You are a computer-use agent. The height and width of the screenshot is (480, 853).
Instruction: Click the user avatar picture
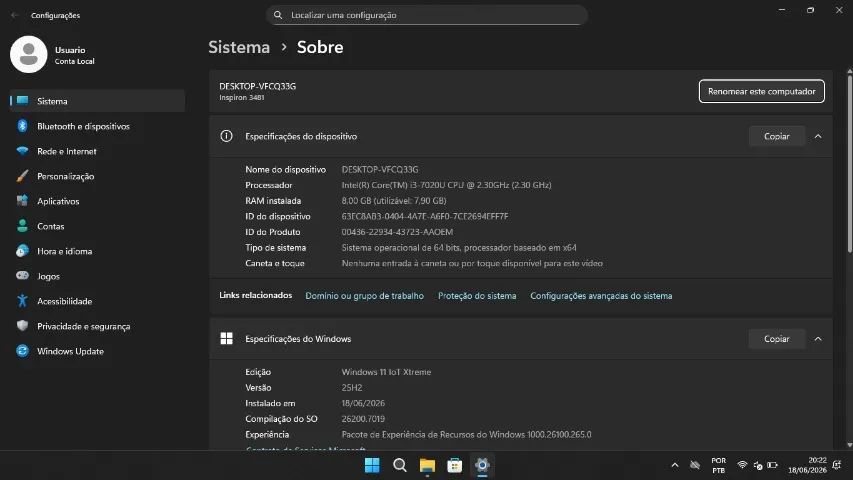tap(29, 54)
